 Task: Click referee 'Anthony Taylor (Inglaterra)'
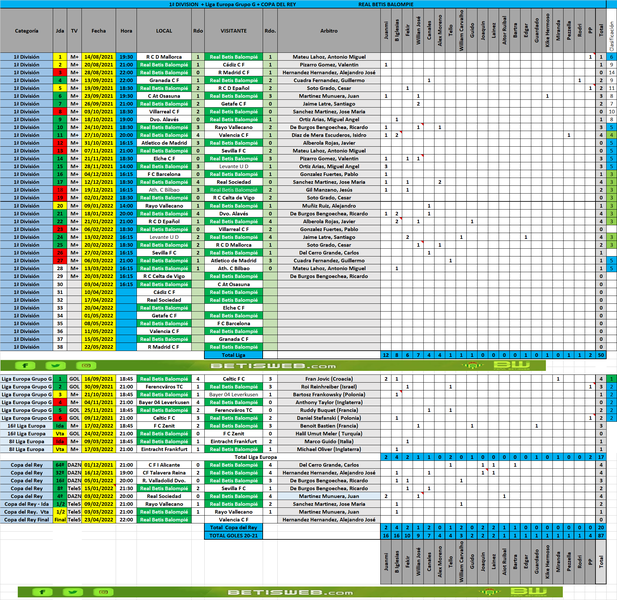[x=329, y=402]
